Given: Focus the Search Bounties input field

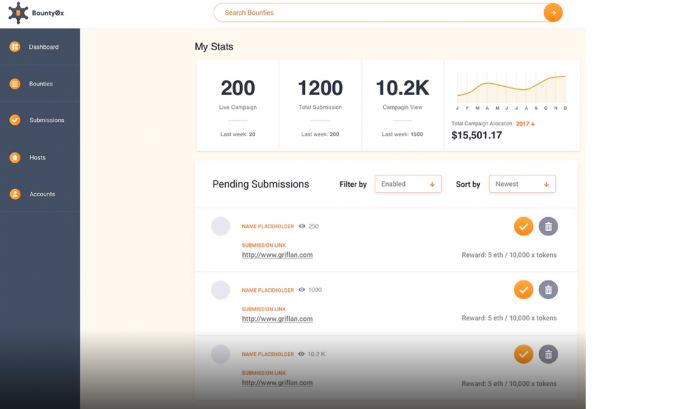Looking at the screenshot, I should (x=379, y=13).
